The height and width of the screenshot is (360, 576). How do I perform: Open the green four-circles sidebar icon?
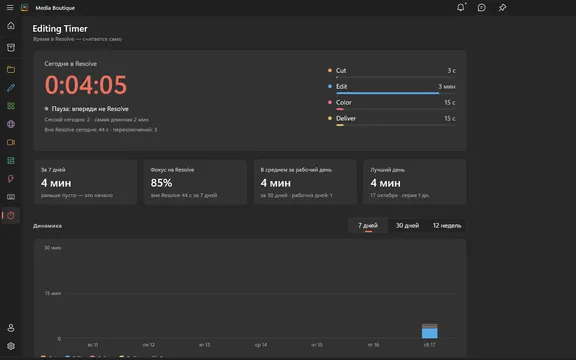(x=11, y=106)
